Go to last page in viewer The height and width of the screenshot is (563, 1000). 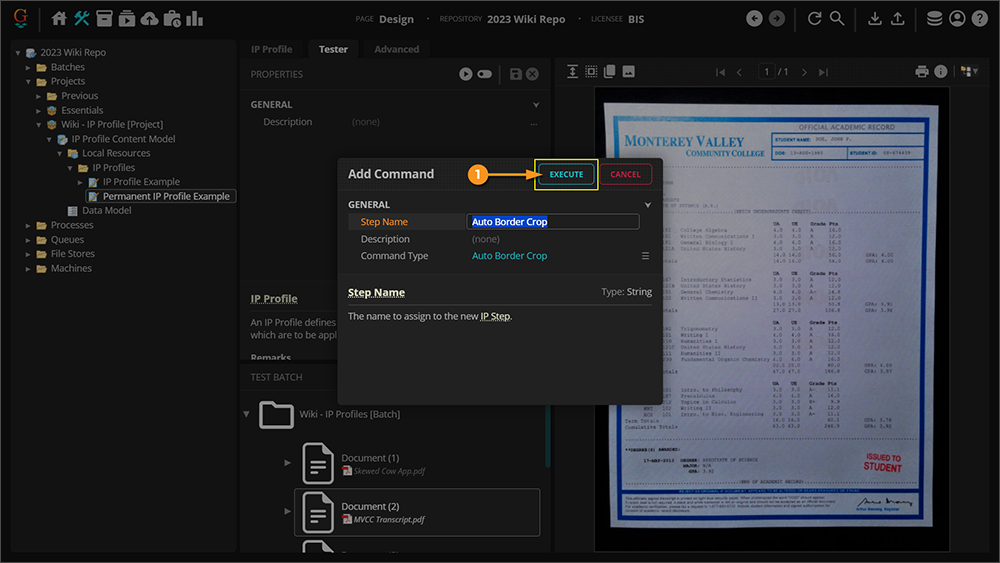tap(823, 72)
